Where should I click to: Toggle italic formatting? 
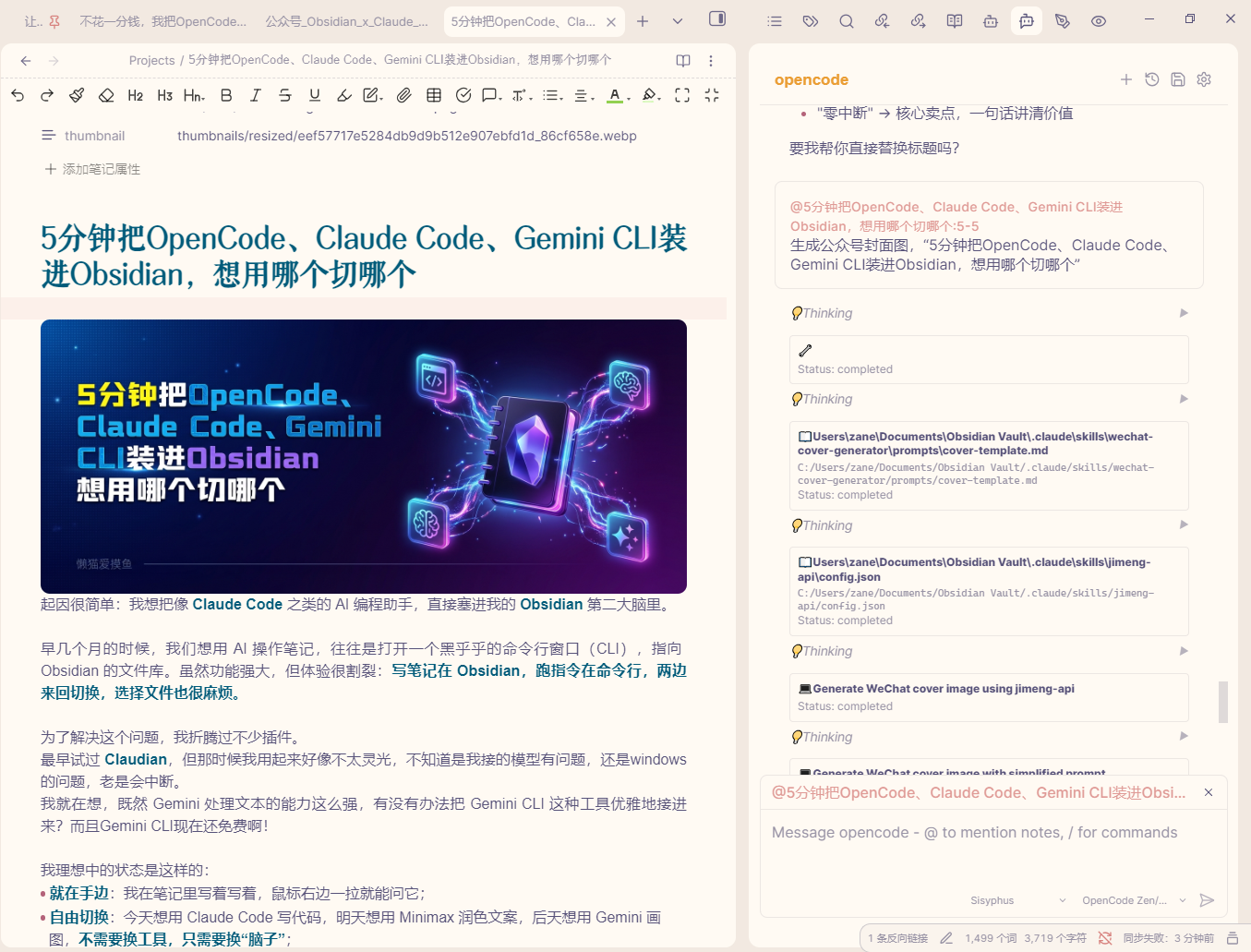pyautogui.click(x=256, y=95)
